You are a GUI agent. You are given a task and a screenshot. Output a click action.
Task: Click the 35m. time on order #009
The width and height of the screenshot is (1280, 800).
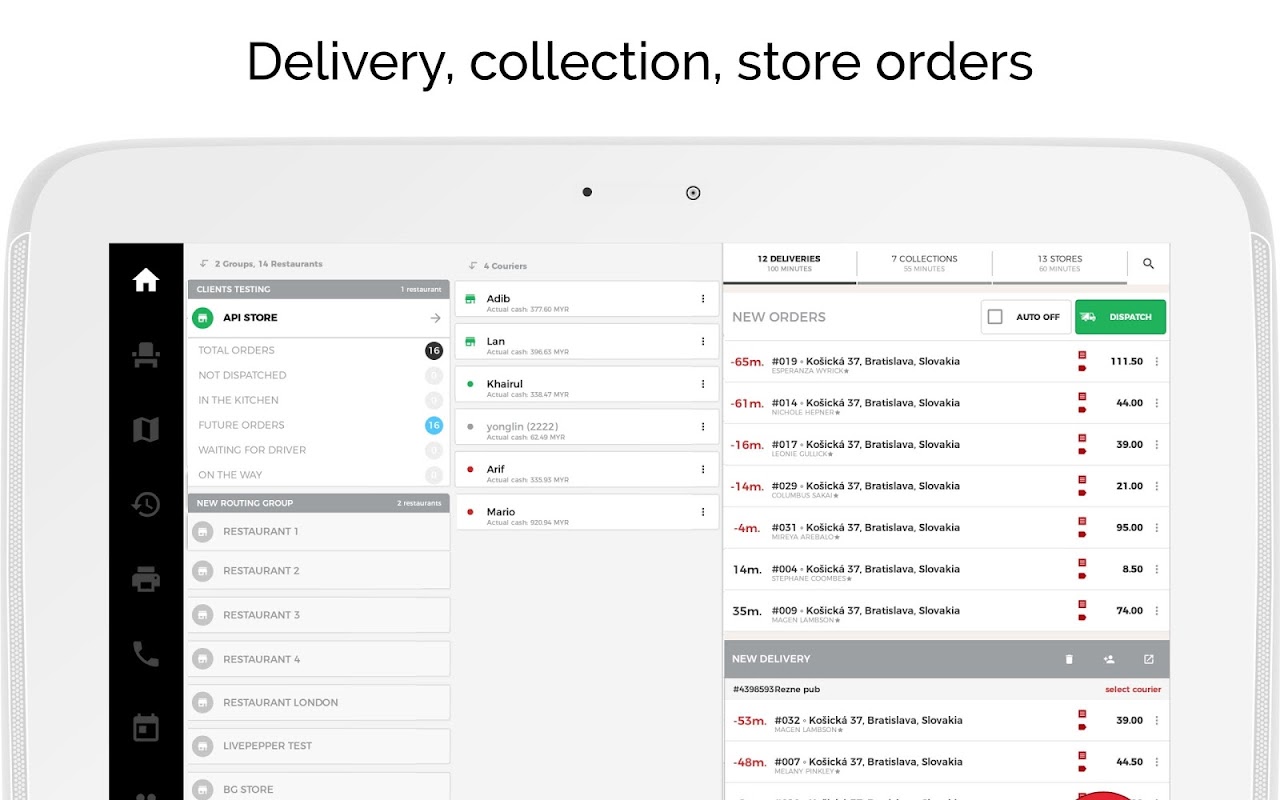[x=747, y=611]
